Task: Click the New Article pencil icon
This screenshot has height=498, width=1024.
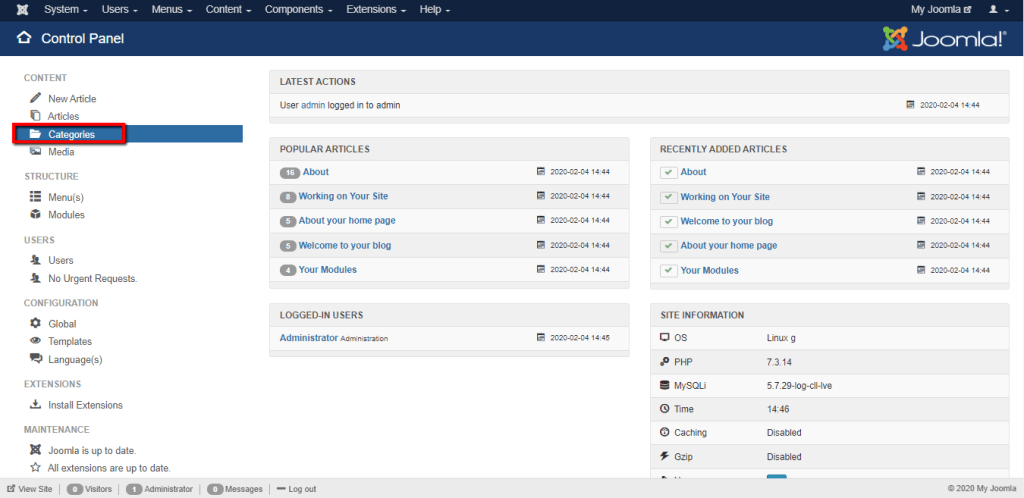Action: [35, 99]
